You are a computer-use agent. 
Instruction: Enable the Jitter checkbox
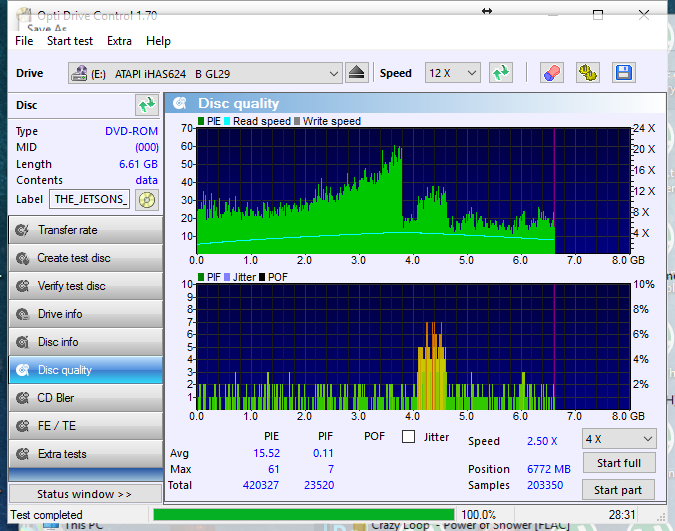tap(408, 437)
